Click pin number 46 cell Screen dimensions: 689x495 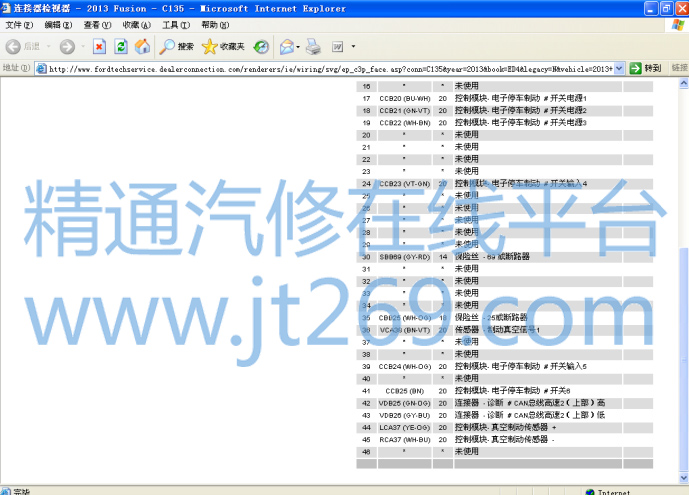tap(366, 452)
